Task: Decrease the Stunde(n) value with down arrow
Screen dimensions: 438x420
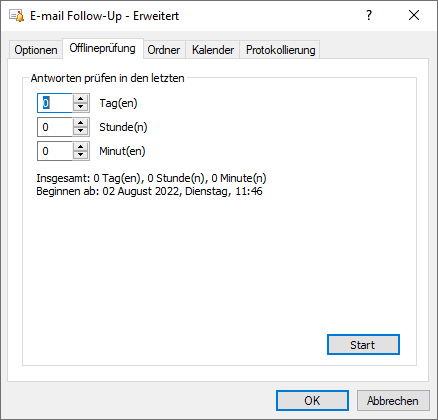Action: 80,131
